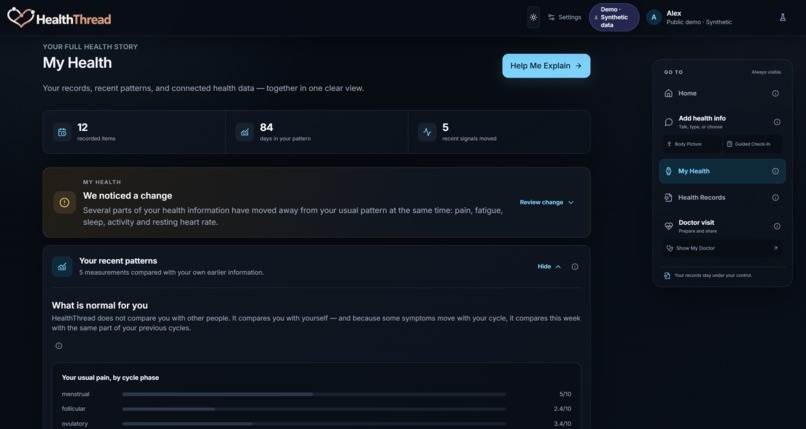The image size is (806, 429).
Task: Click the '5/10' menstrual pain value
Action: pos(565,395)
